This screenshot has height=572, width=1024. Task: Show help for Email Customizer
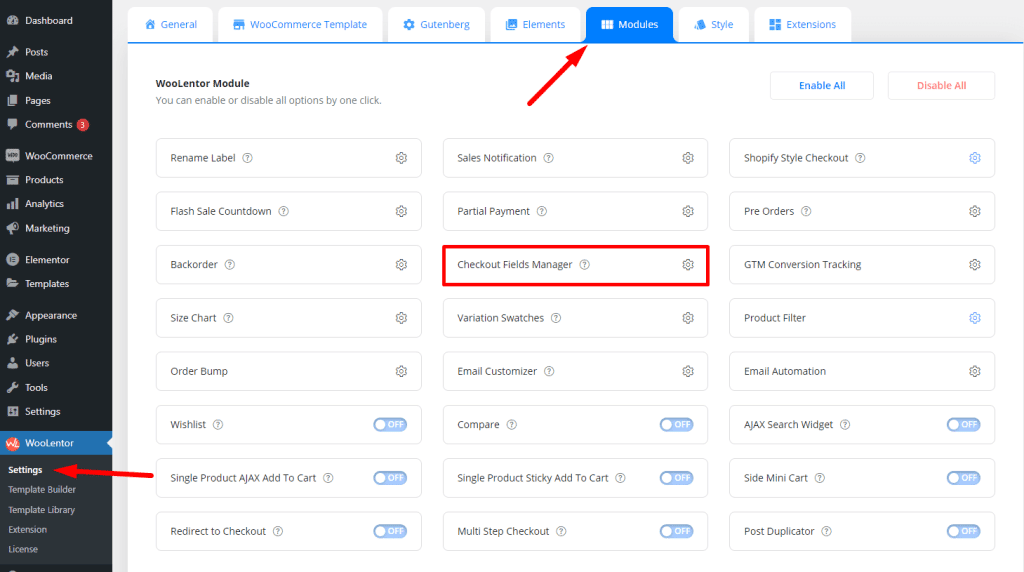point(549,372)
